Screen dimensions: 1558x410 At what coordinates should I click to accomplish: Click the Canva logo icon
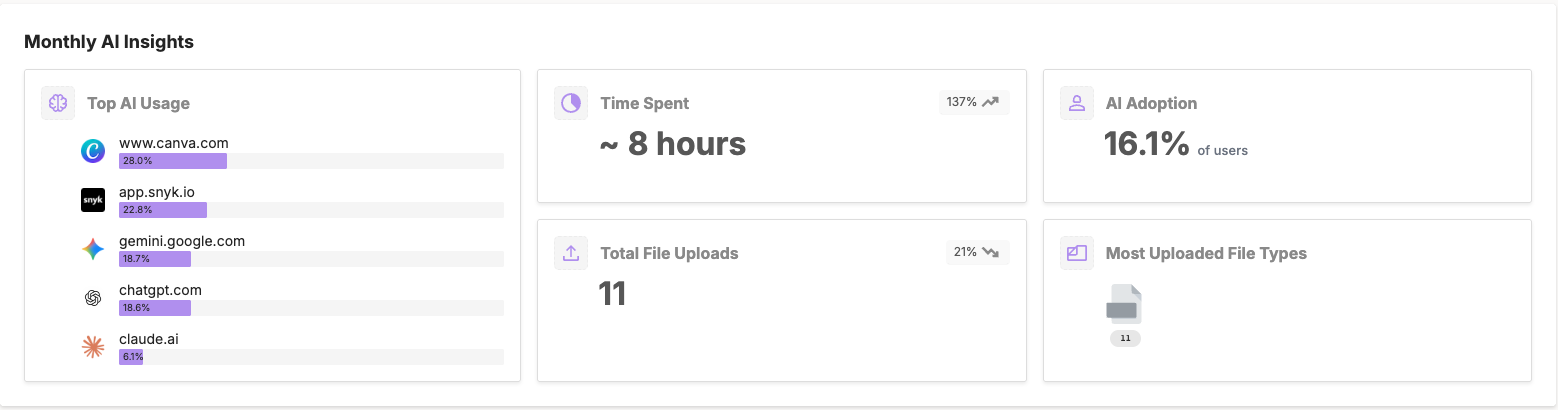click(93, 151)
